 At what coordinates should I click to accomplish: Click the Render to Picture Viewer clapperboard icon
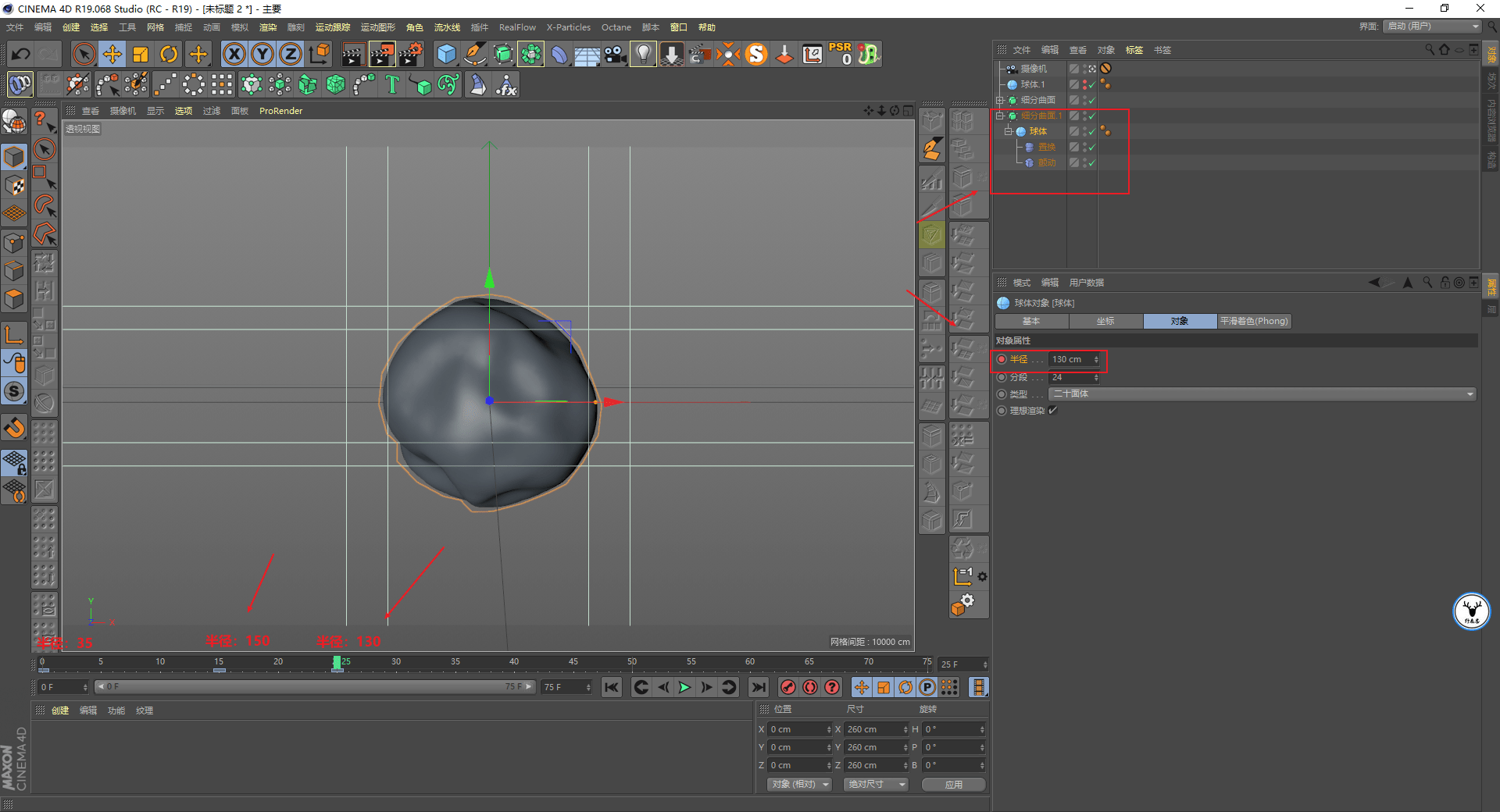pyautogui.click(x=382, y=54)
